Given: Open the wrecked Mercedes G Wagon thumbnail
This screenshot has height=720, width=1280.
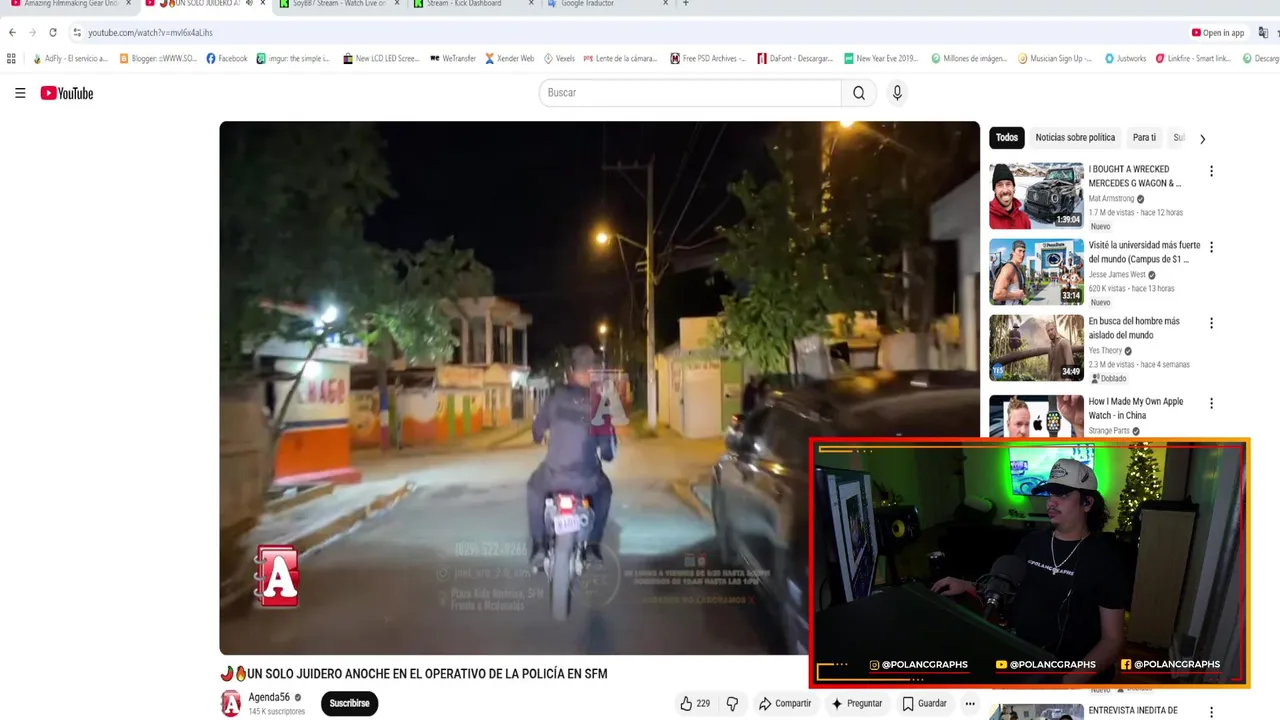Looking at the screenshot, I should 1036,196.
